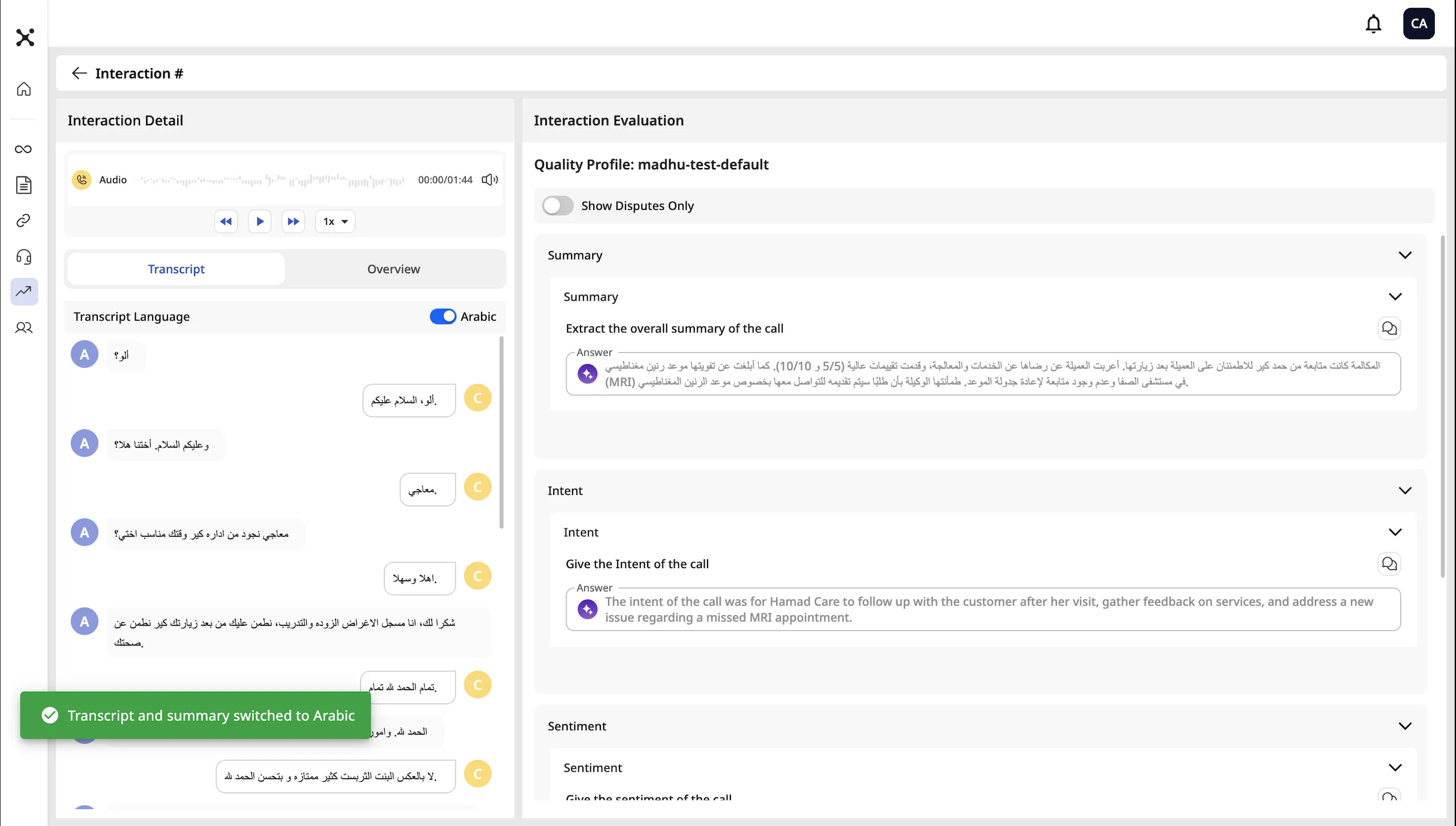The width and height of the screenshot is (1456, 826).
Task: Click 'Transcript and summary switched to Arabic' toast
Action: click(196, 715)
